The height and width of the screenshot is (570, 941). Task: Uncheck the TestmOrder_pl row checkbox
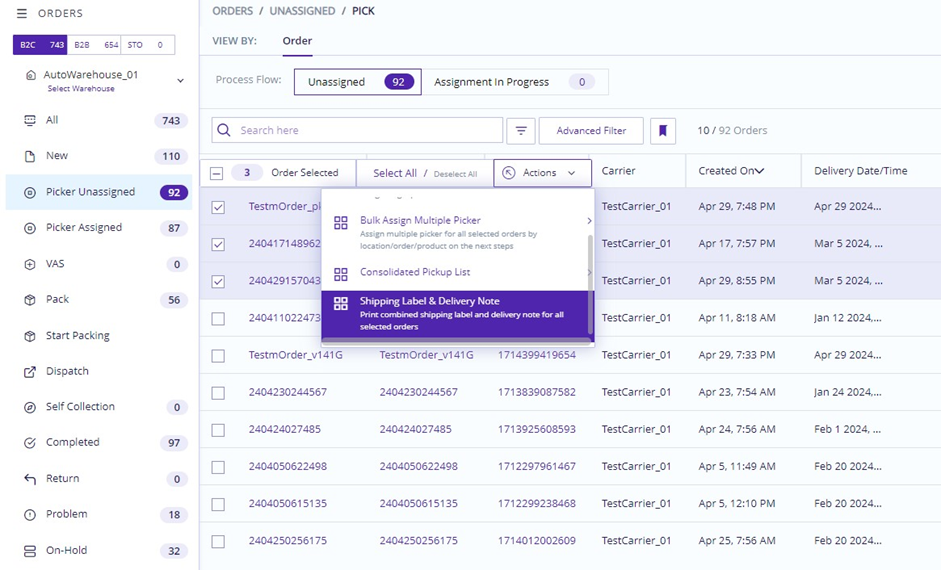[218, 208]
